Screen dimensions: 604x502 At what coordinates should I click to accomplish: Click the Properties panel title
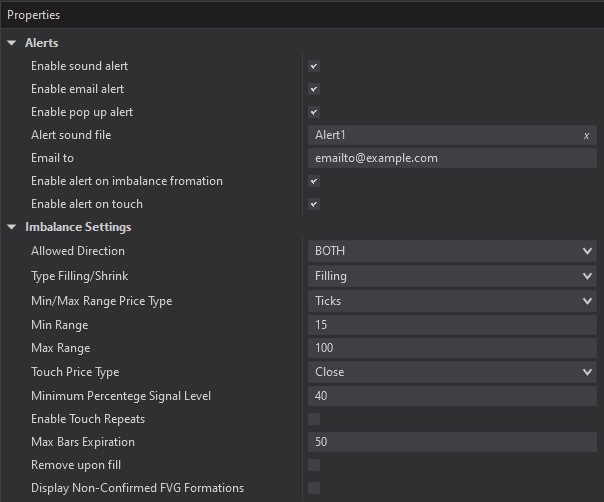[34, 15]
